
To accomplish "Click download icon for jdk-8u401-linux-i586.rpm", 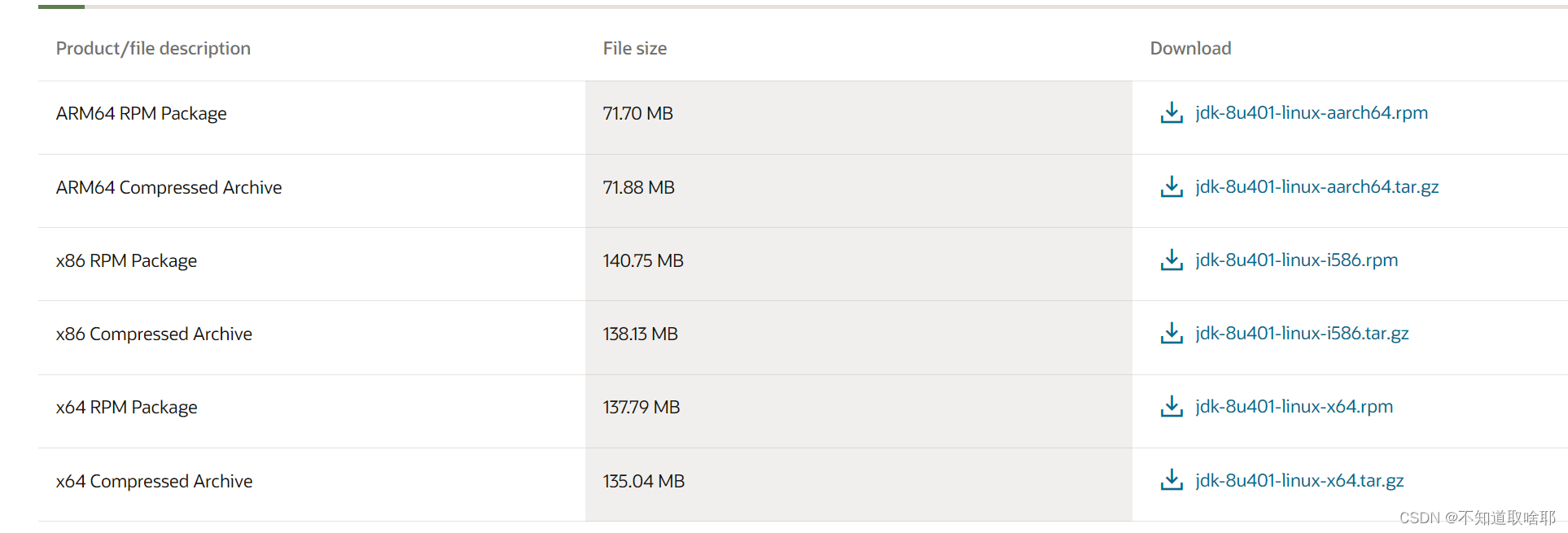I will click(x=1172, y=260).
